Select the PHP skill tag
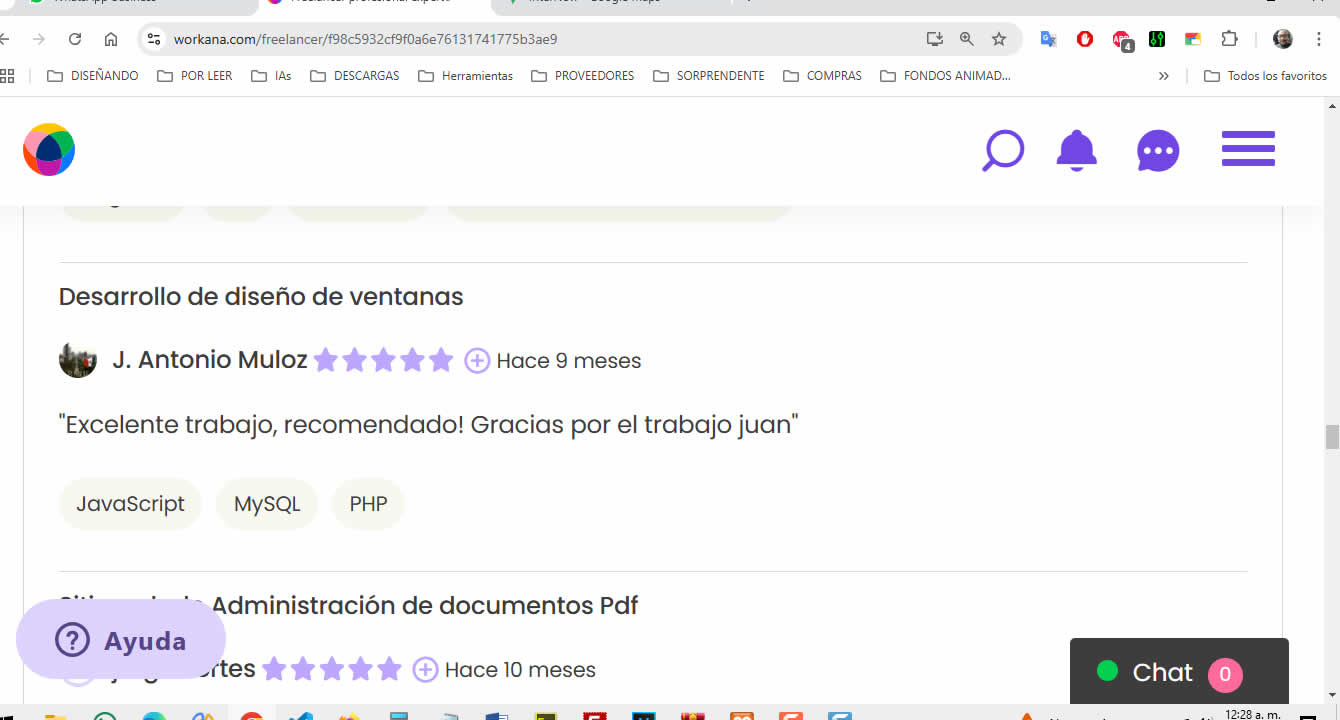1340x720 pixels. pos(368,504)
